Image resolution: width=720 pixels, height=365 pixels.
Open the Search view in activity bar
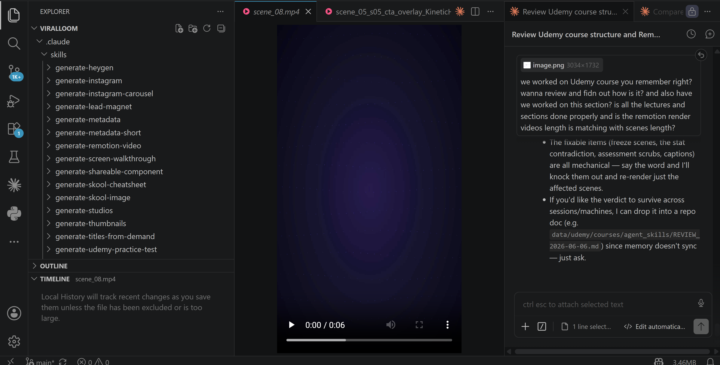(14, 44)
